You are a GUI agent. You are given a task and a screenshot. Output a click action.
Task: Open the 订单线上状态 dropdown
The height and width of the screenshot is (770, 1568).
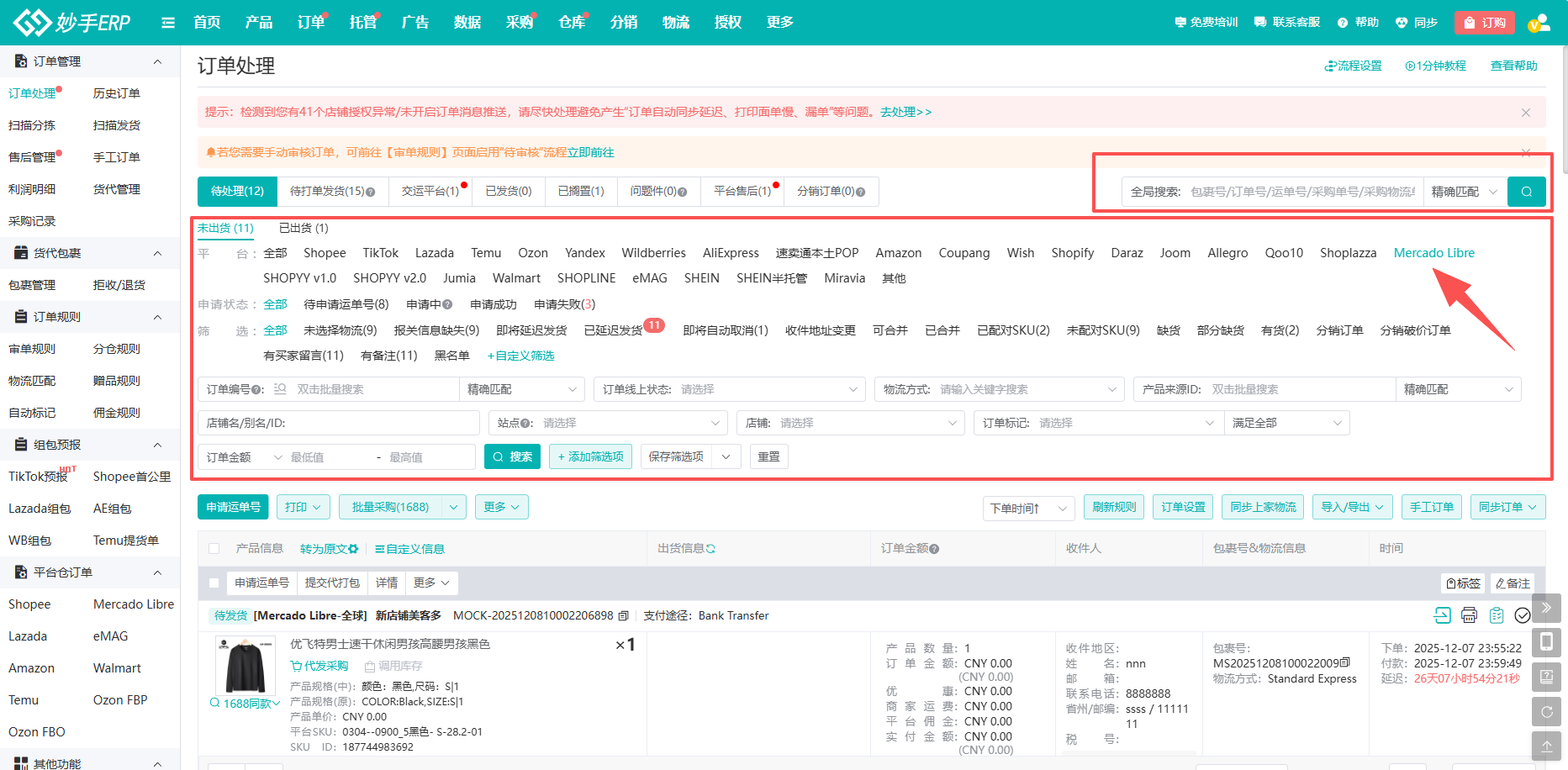(x=729, y=389)
